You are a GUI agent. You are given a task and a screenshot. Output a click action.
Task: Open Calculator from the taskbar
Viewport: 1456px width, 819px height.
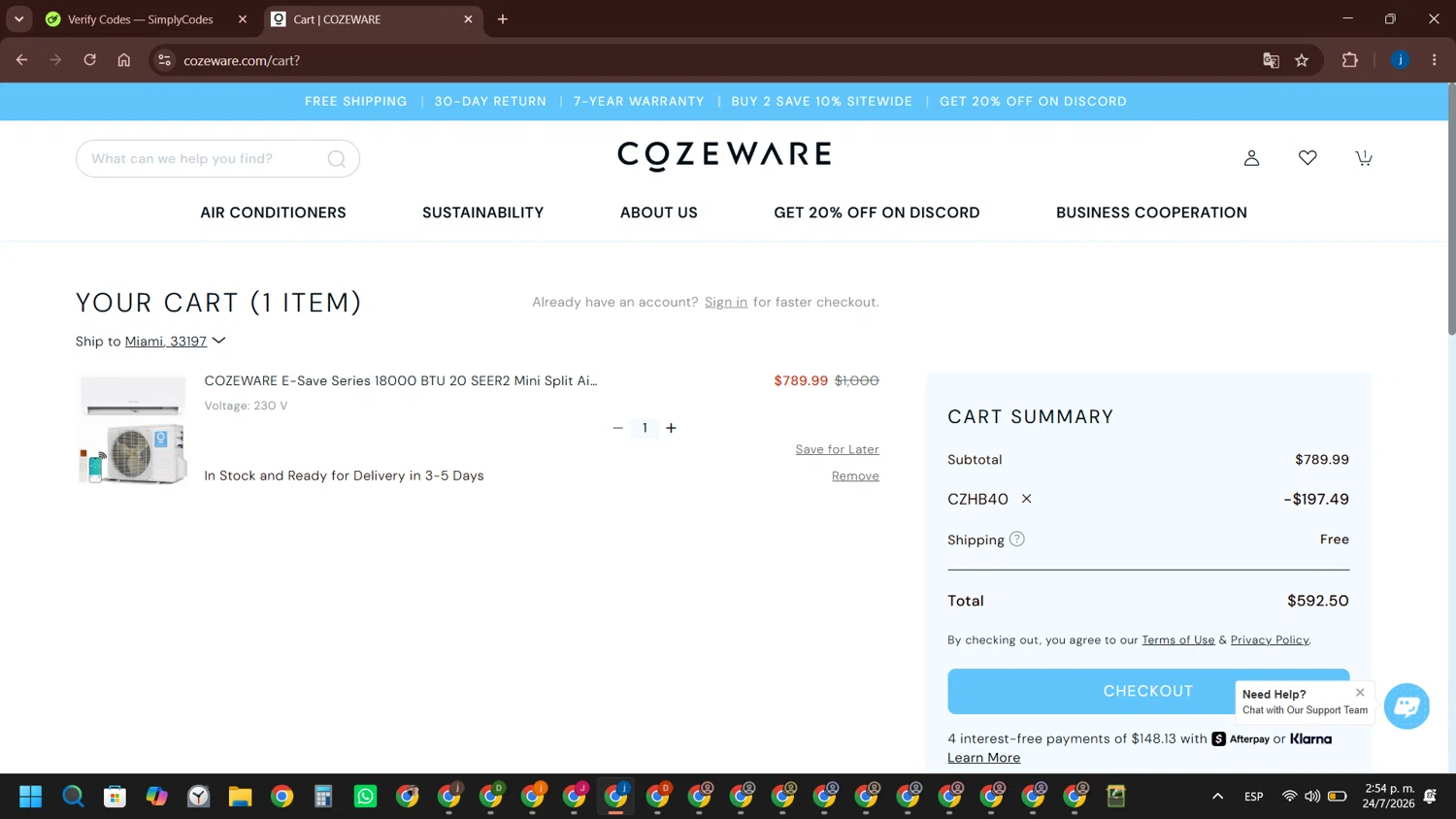tap(323, 797)
